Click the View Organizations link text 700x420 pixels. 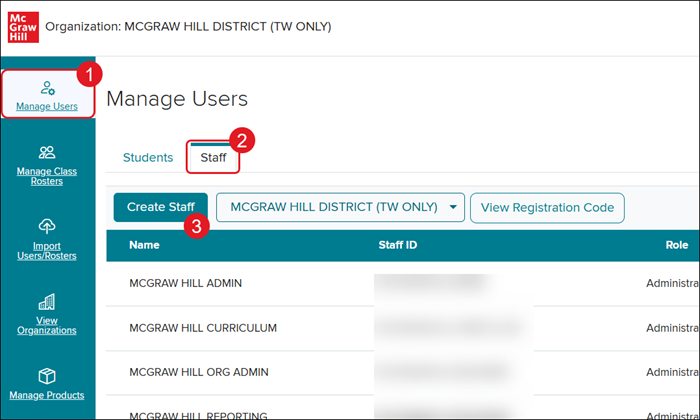(x=47, y=325)
